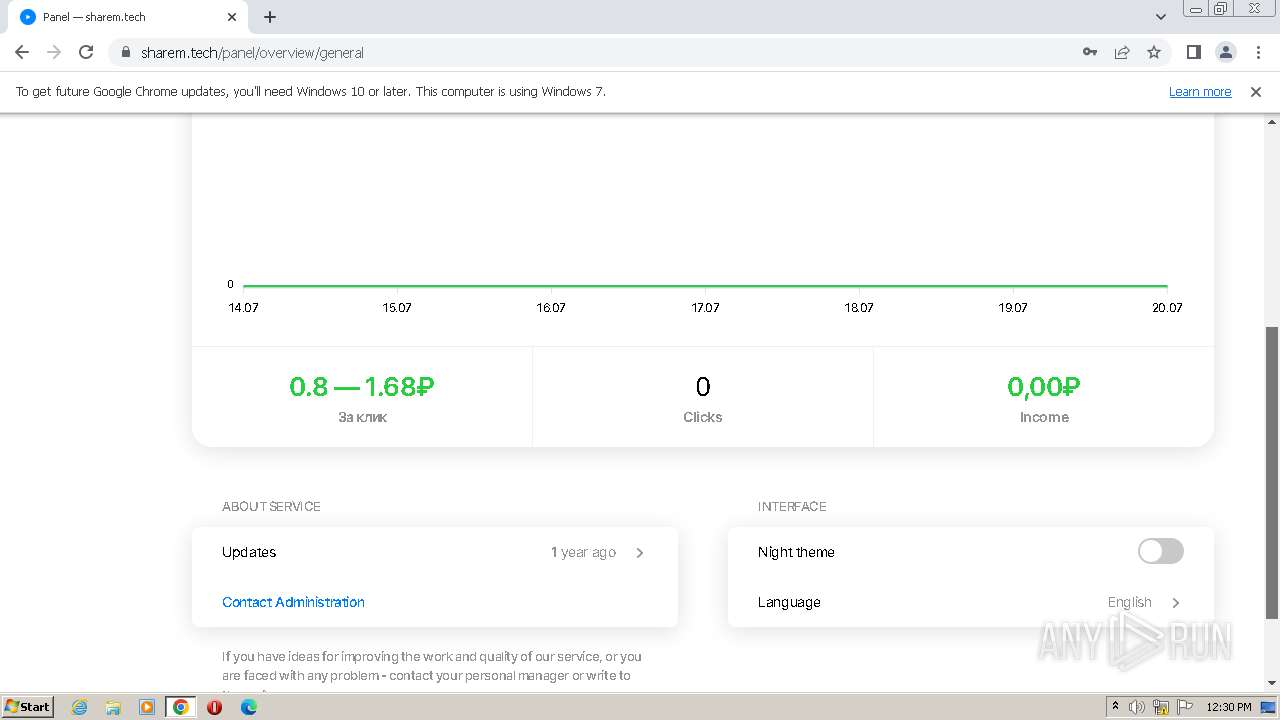Select the 1 year ago label

click(x=583, y=552)
